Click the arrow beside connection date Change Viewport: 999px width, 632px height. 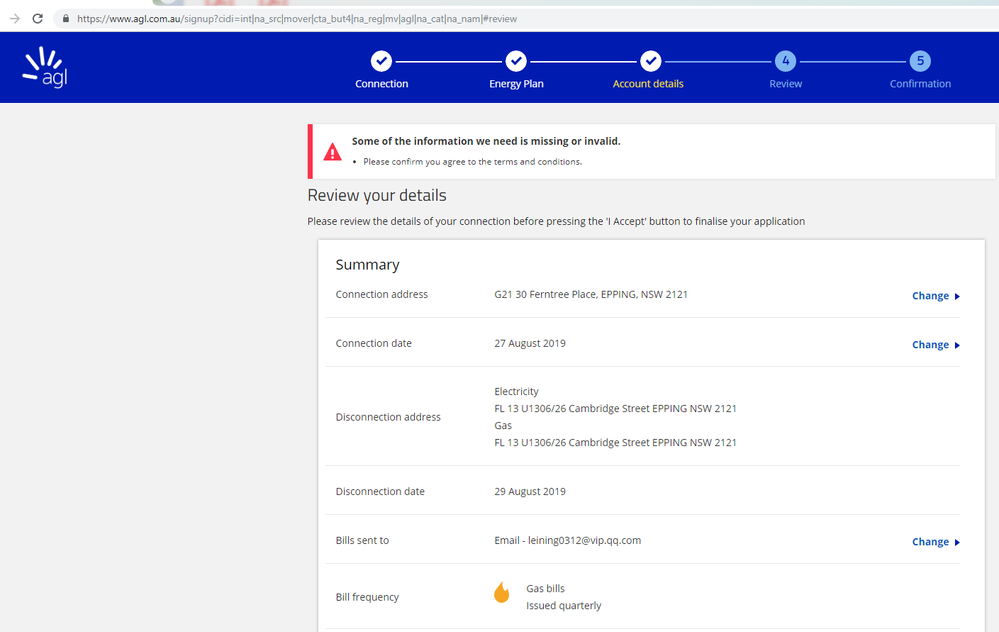pyautogui.click(x=957, y=346)
